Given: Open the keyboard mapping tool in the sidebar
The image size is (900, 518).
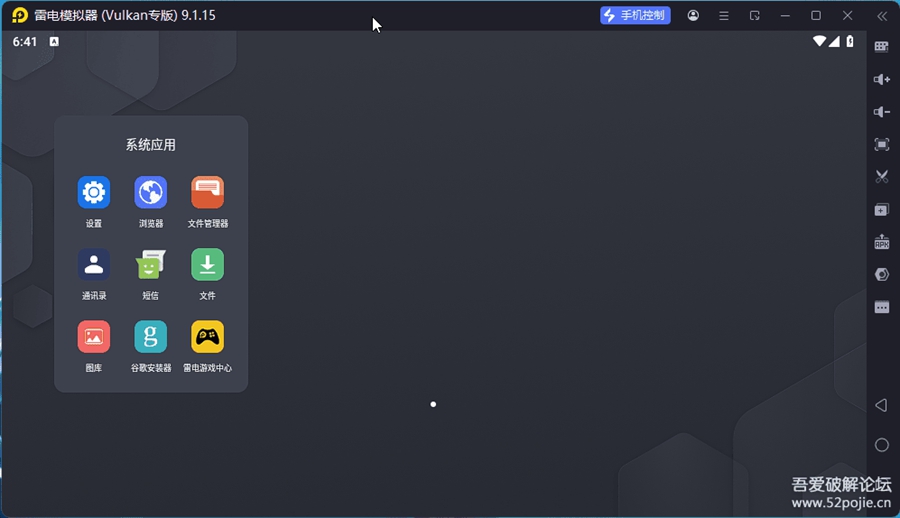Looking at the screenshot, I should point(882,47).
